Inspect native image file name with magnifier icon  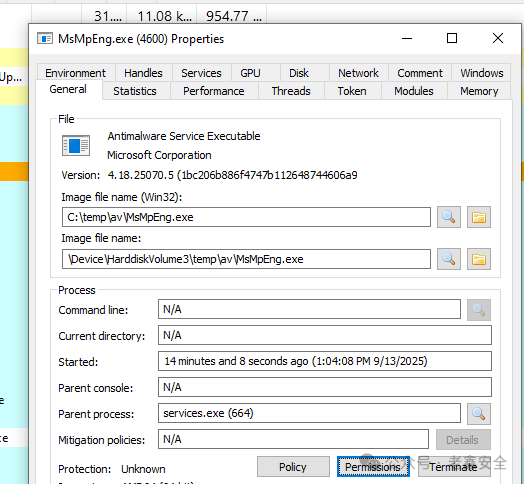tap(448, 259)
